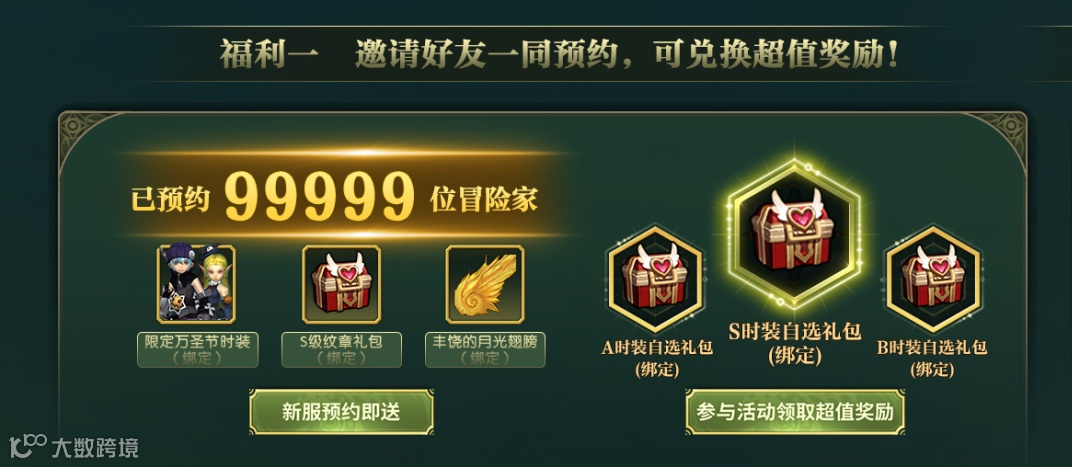The width and height of the screenshot is (1072, 467).
Task: Pick the B时装自选礼包 hexagon chest
Action: pos(933,278)
